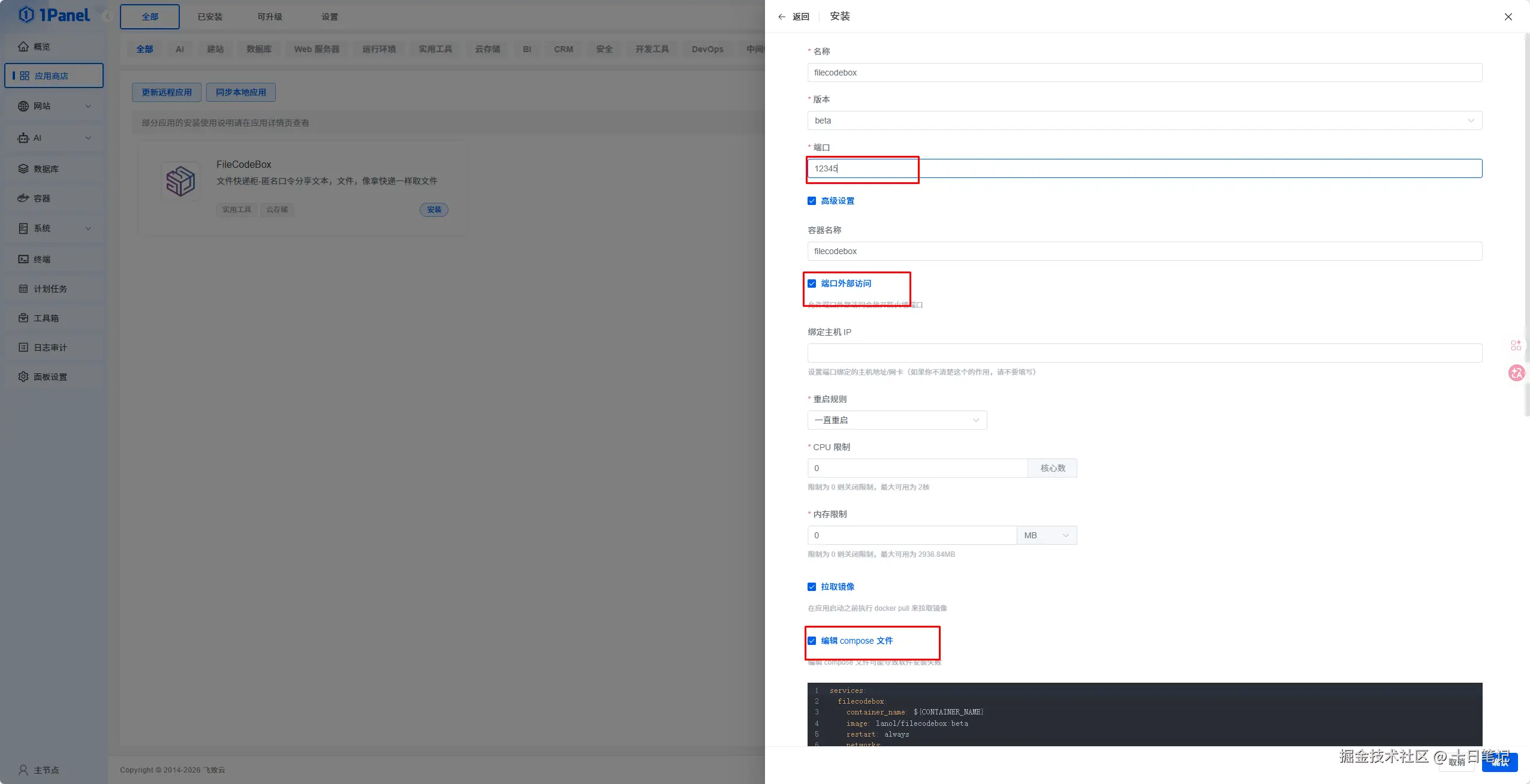1530x784 pixels.
Task: Click the grid sparkle icon on the right edge
Action: pos(1516,345)
